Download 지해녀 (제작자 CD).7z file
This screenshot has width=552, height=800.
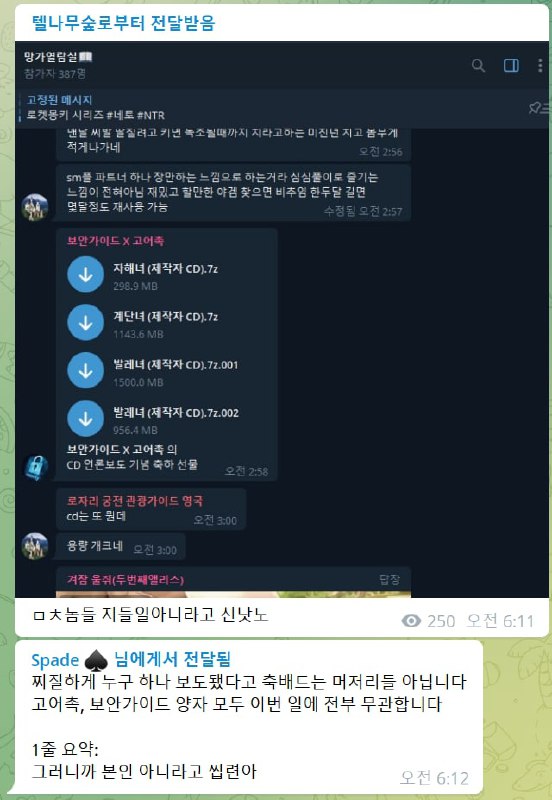click(86, 274)
